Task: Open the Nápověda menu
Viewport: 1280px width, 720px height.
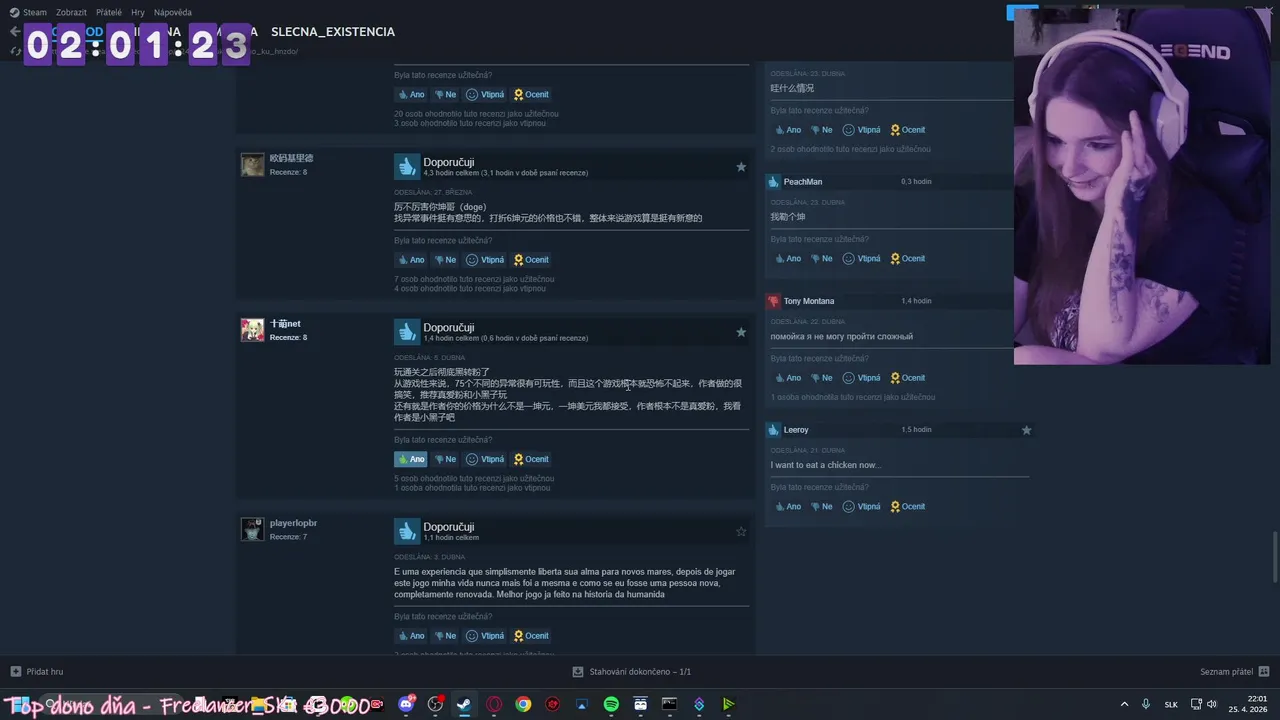Action: [x=173, y=12]
